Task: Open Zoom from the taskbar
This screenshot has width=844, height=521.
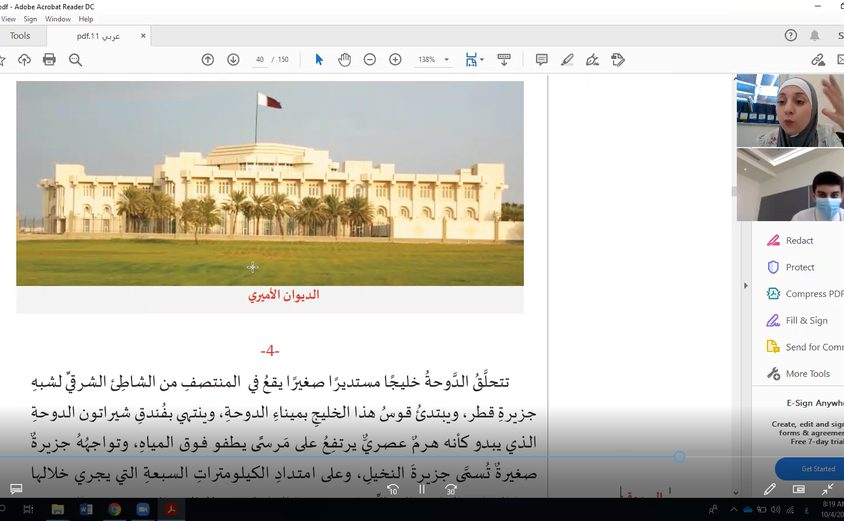Action: coord(143,509)
